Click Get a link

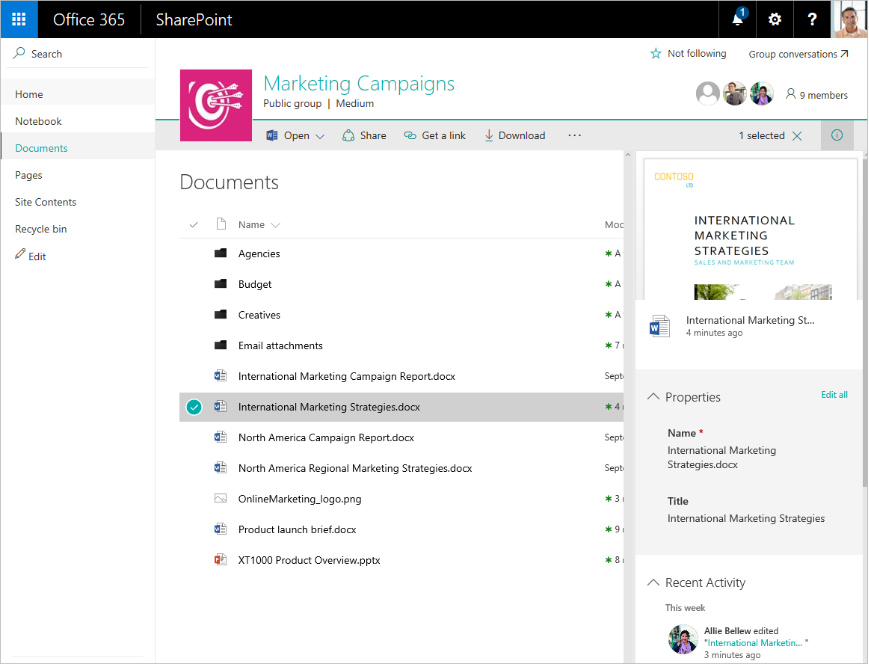coord(434,135)
